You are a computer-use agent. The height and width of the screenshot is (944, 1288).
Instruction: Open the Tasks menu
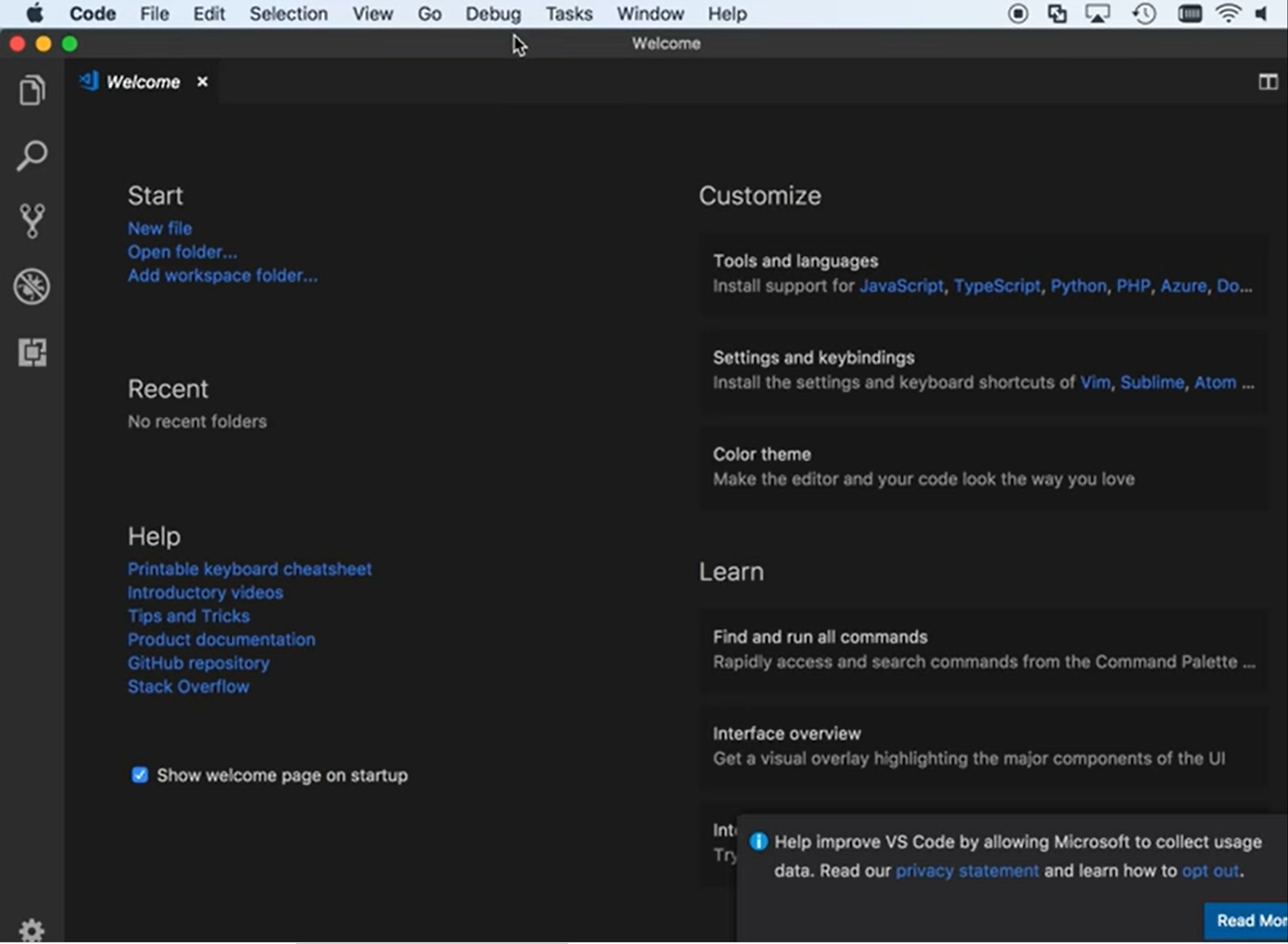point(569,14)
